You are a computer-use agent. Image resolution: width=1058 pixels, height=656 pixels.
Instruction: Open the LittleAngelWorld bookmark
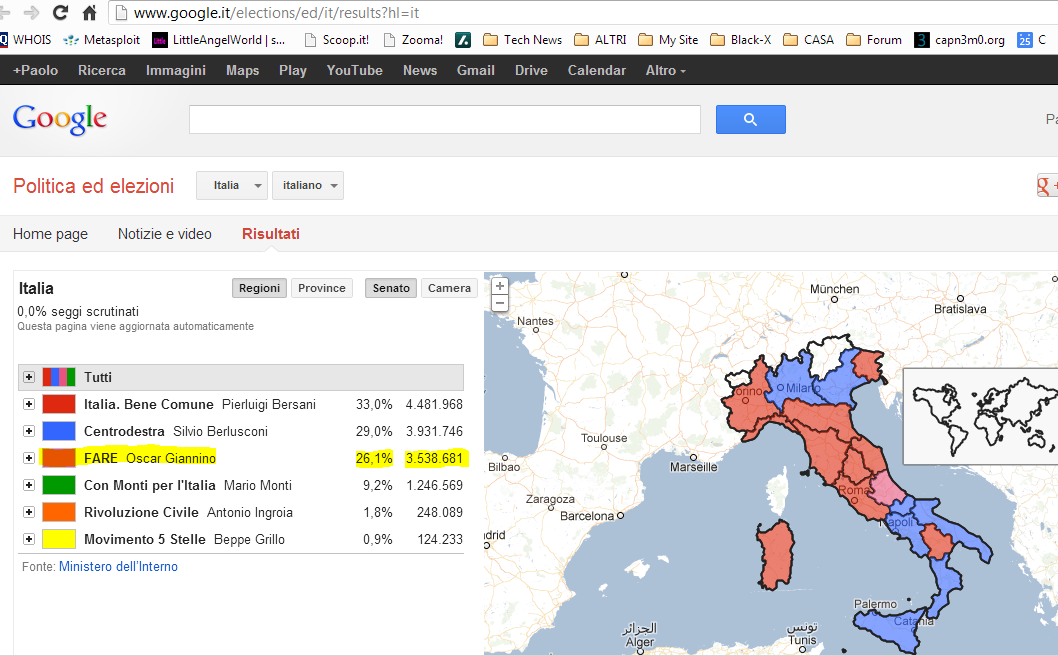coord(219,40)
